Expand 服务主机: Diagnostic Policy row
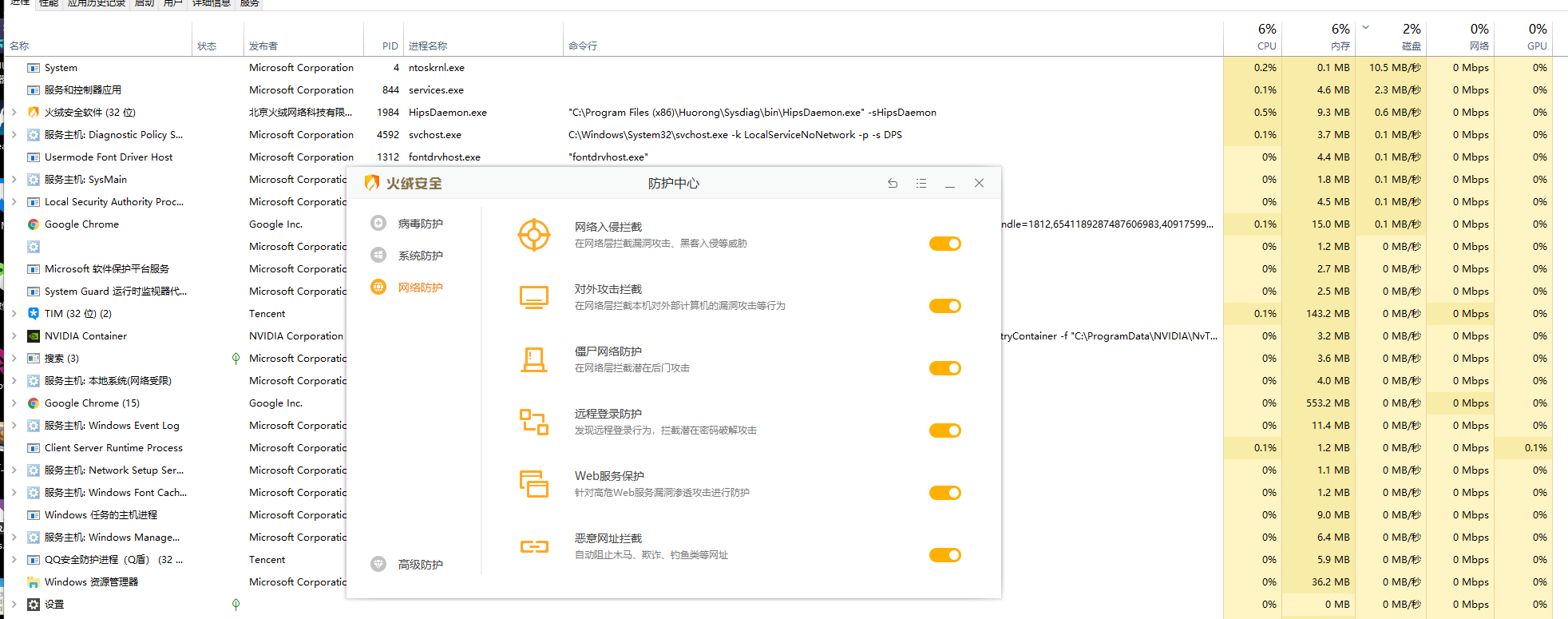 14,135
